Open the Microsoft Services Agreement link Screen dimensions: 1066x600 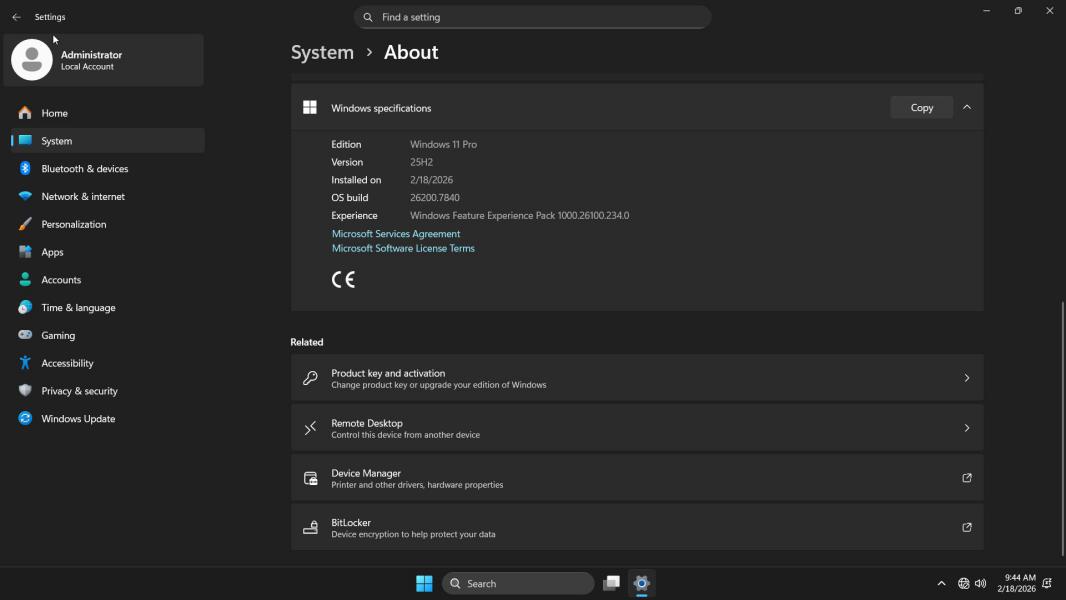(x=396, y=234)
